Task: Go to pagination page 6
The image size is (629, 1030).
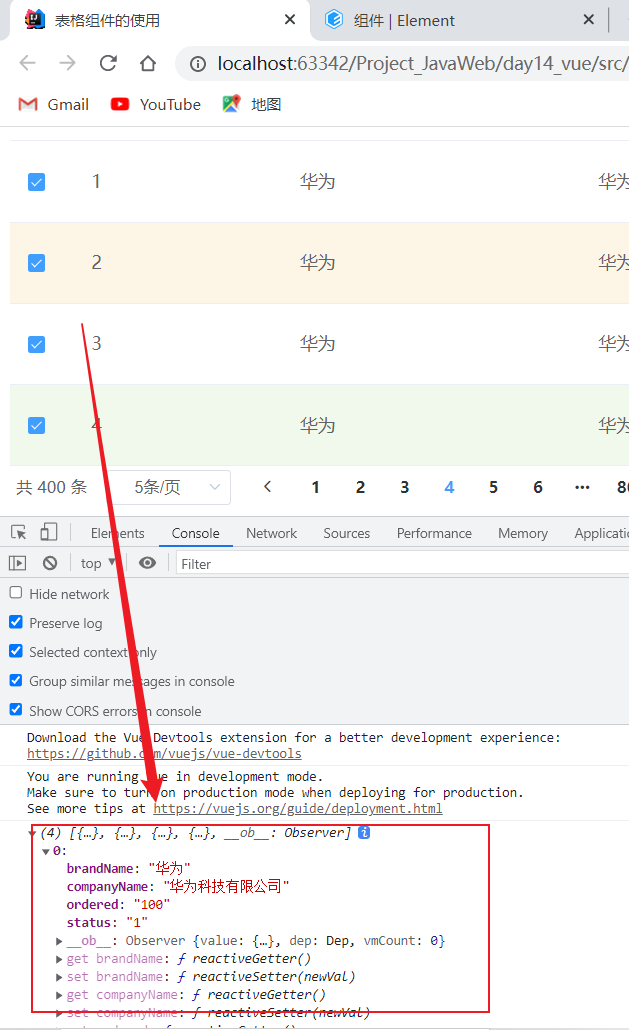Action: 538,487
